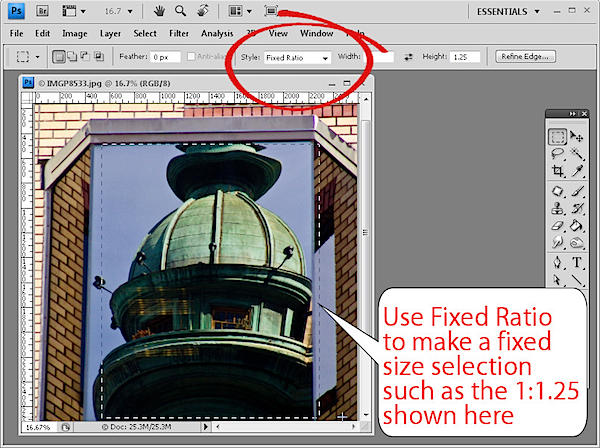Screen dimensions: 600x448
Task: Select the Eraser tool
Action: pos(557,225)
